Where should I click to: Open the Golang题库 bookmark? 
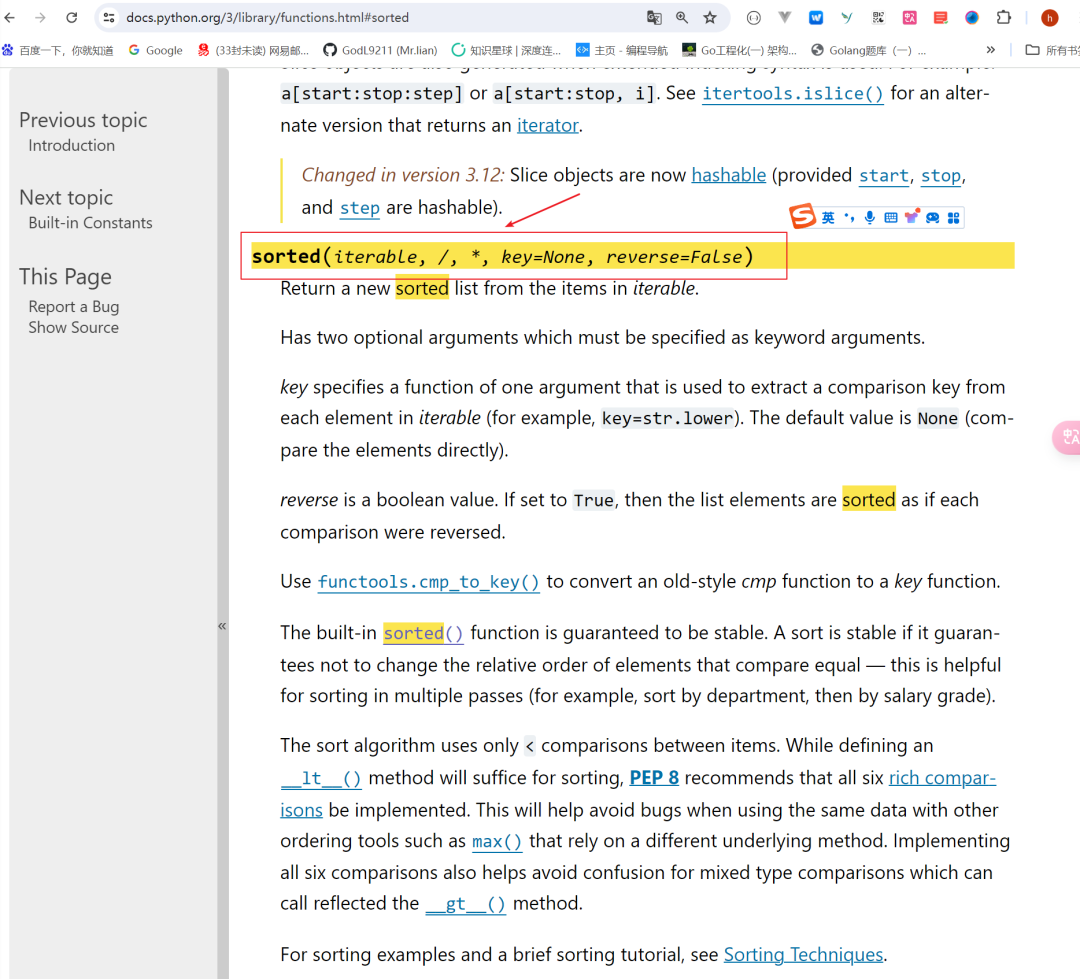[869, 50]
